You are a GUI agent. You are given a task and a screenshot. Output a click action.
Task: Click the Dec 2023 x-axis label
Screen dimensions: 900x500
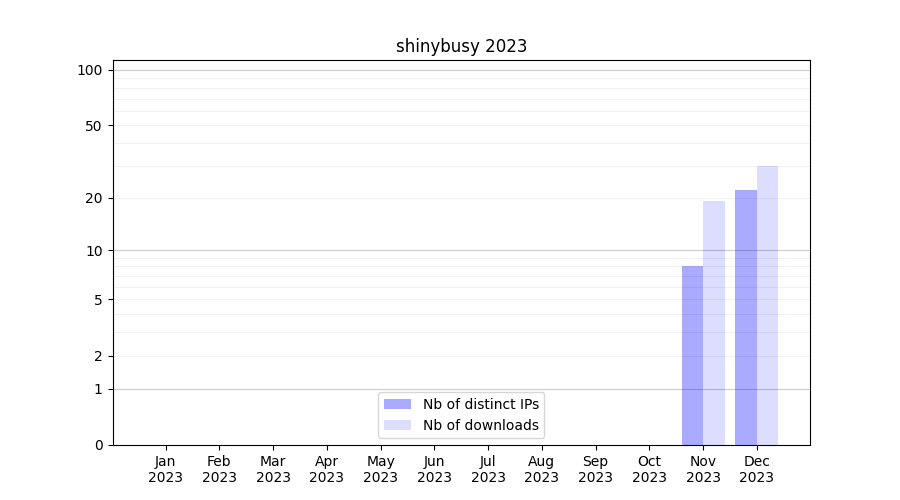coord(757,469)
